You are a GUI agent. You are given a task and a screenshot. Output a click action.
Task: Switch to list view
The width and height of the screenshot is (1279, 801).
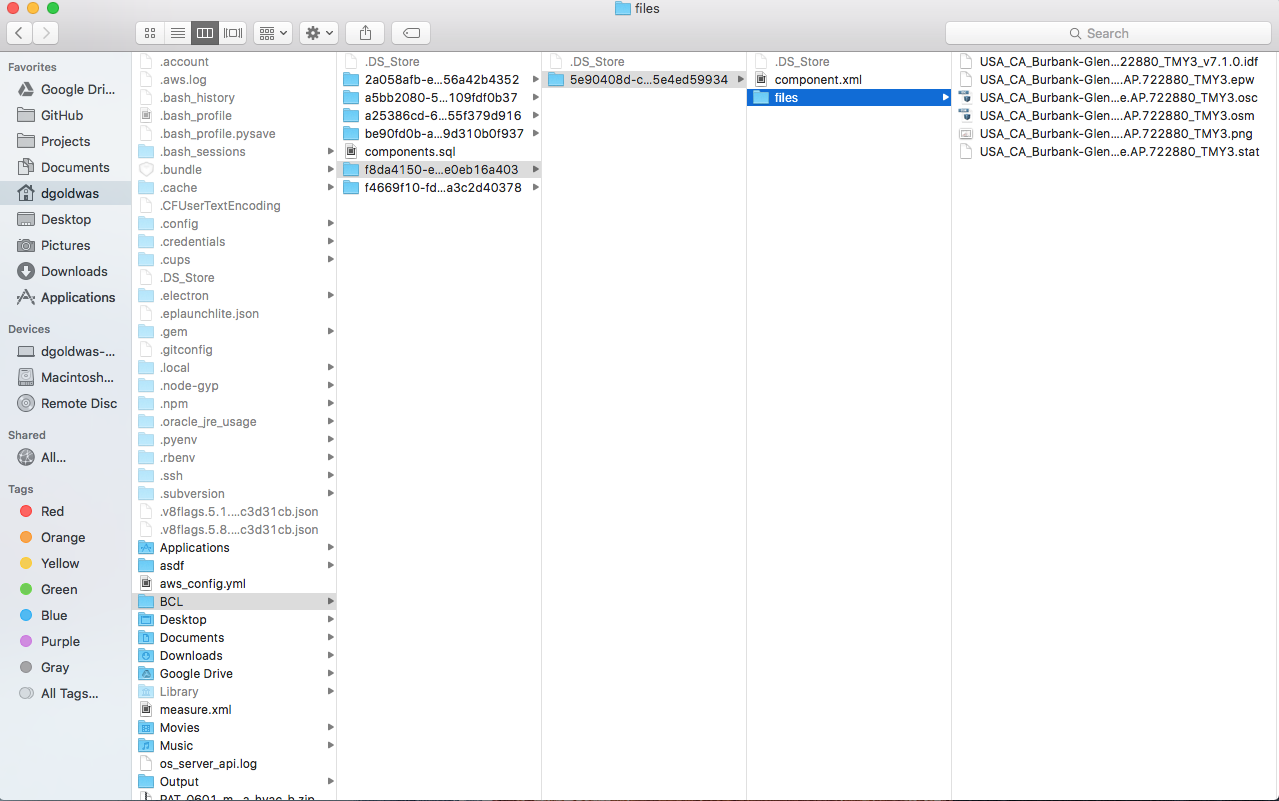(x=177, y=33)
